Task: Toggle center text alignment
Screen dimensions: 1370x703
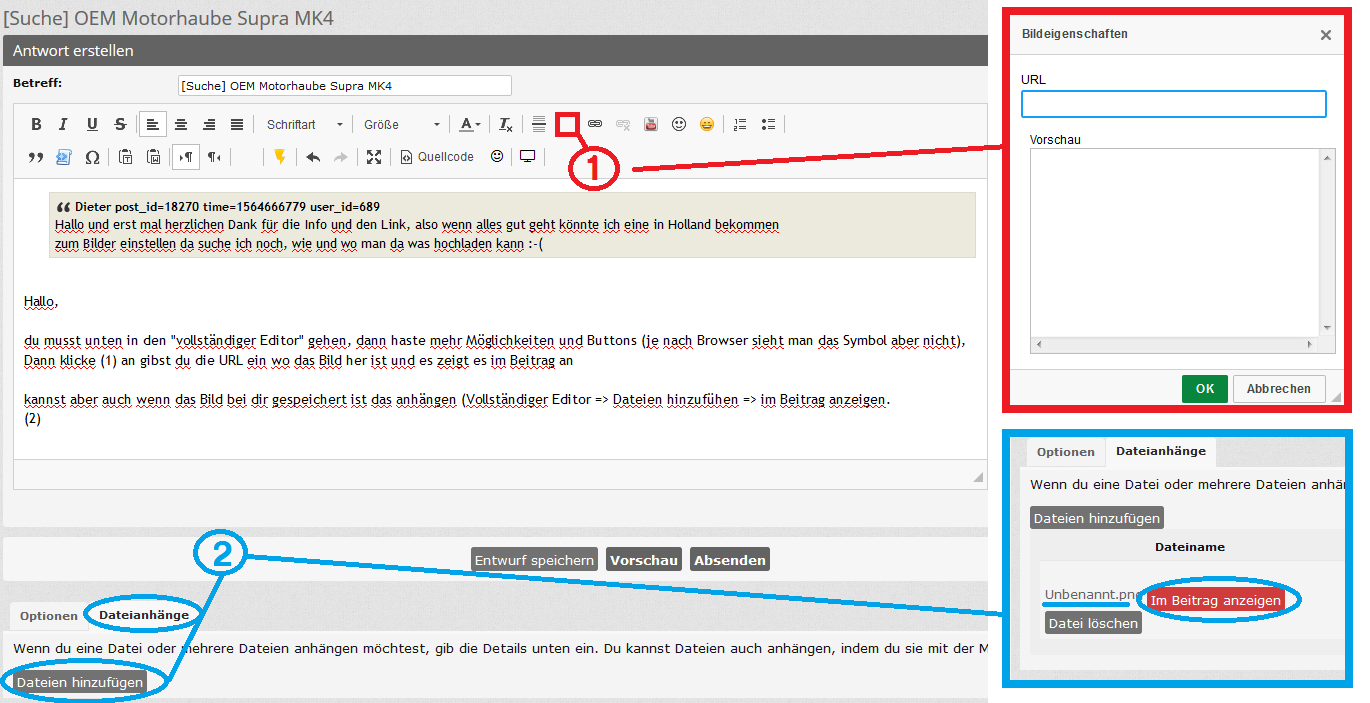Action: point(181,125)
